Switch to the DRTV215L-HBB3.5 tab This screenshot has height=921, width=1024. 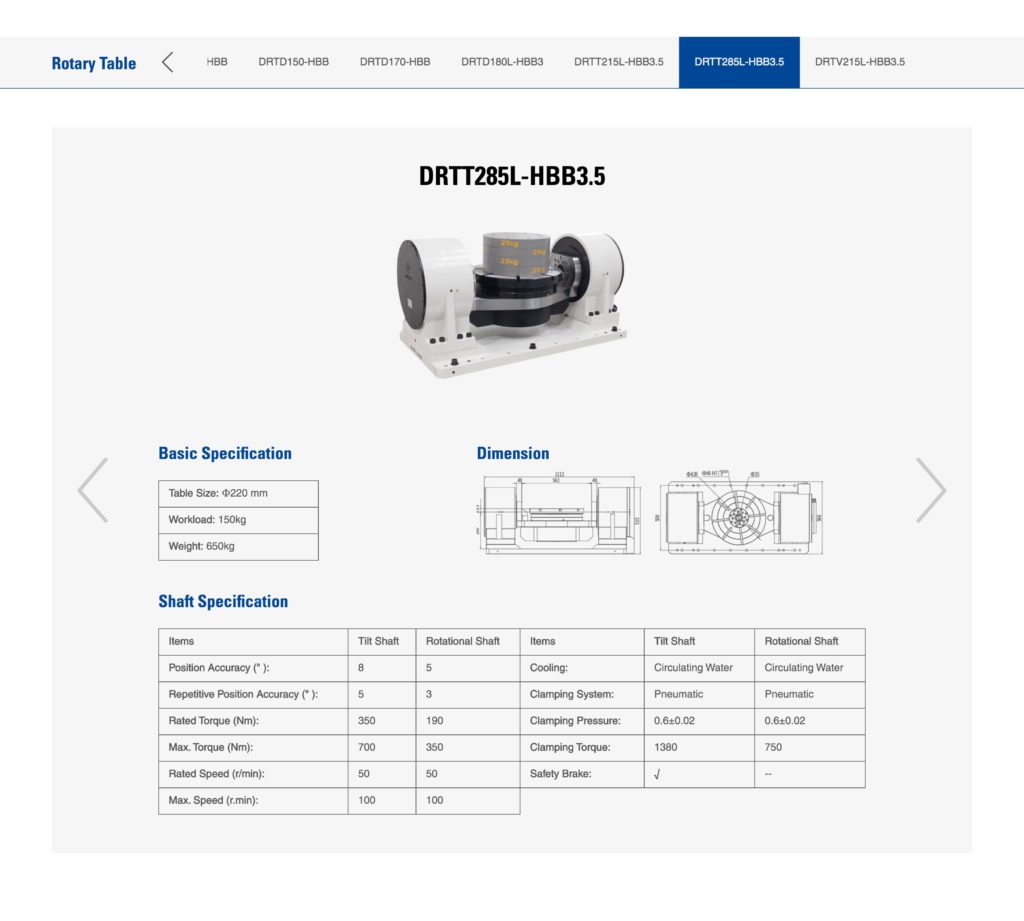tap(859, 62)
